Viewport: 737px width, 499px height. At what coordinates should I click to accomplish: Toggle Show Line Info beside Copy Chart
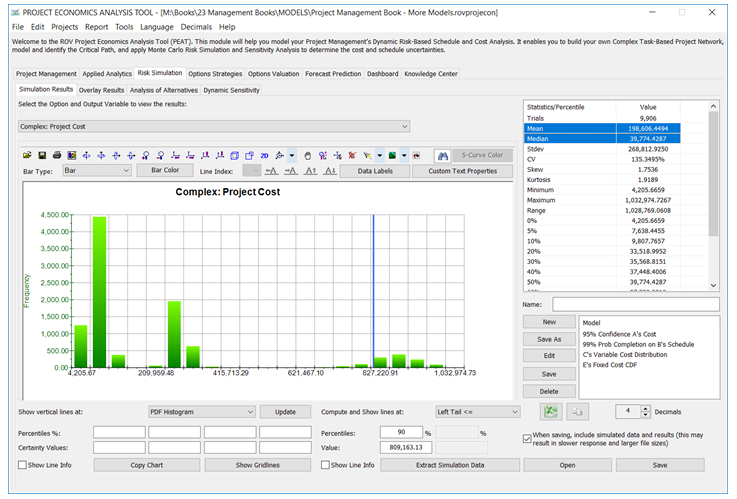22,465
